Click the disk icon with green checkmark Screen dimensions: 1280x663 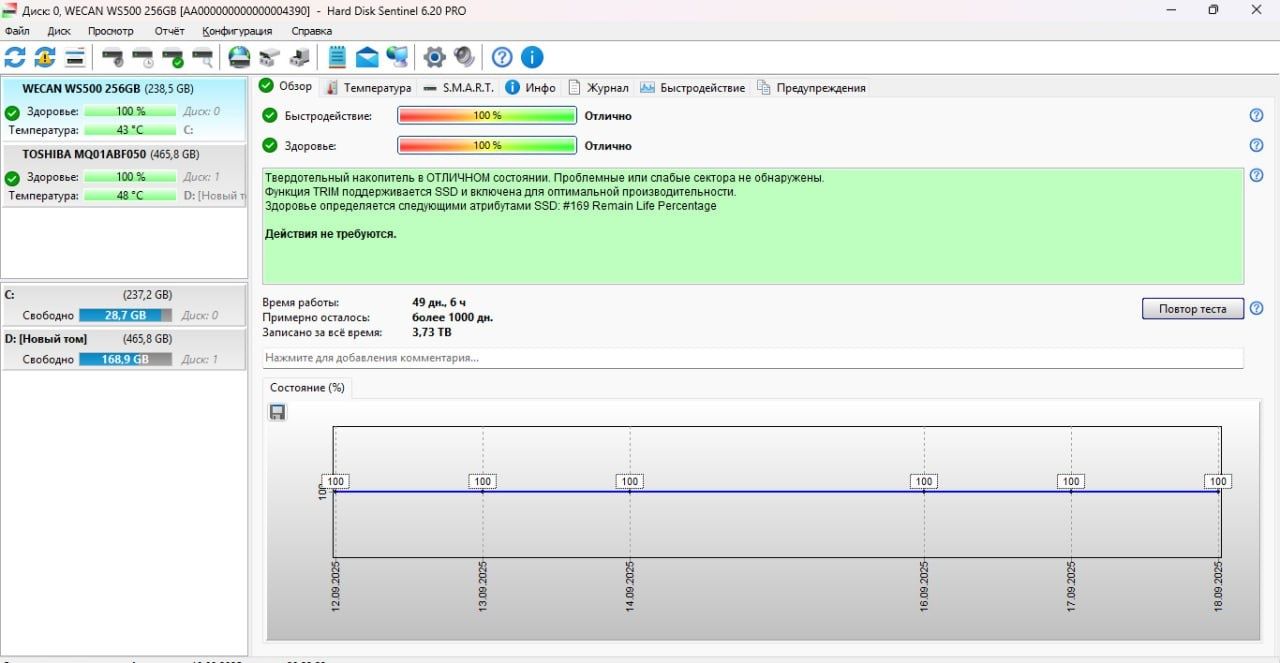173,57
